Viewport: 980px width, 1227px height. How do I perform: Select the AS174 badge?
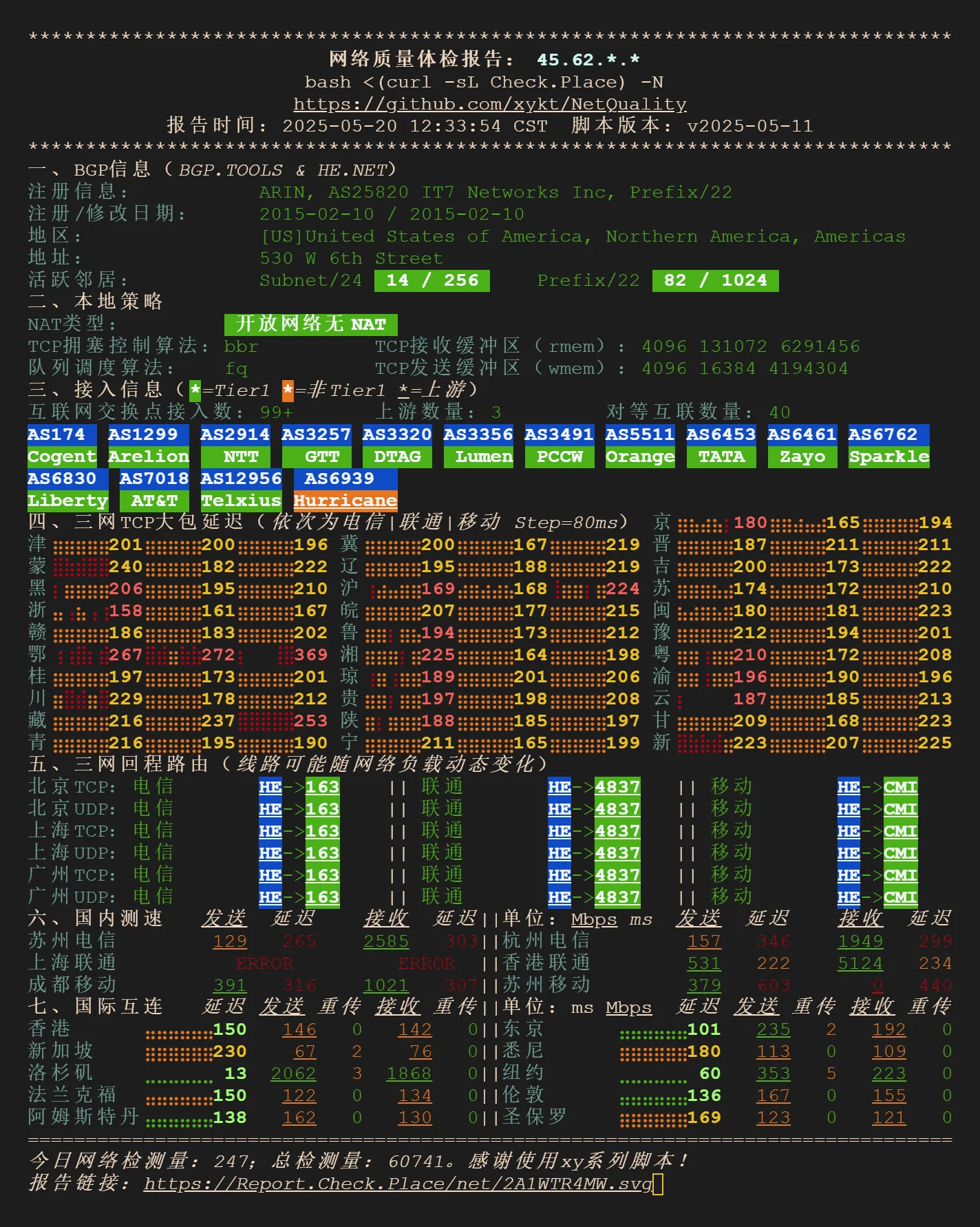(56, 434)
